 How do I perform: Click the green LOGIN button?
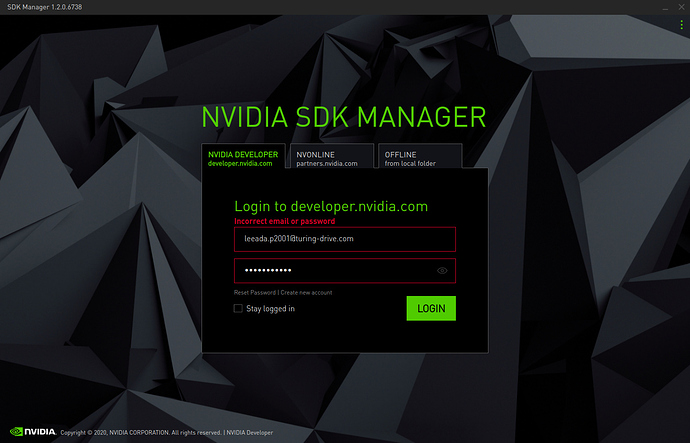pos(431,308)
